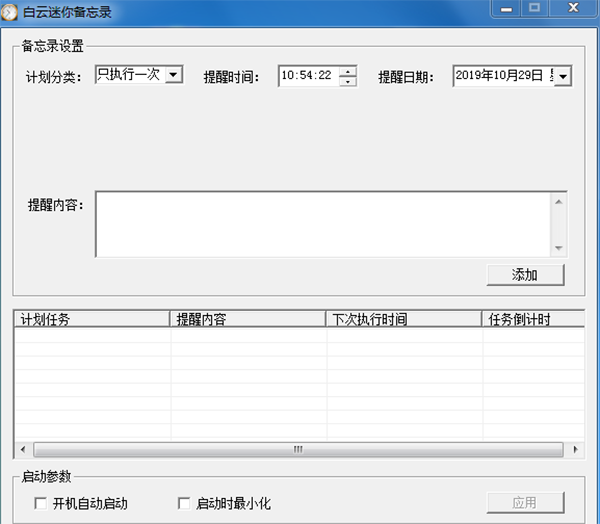Click the list's right scroll arrow
Screen dimensions: 600x524
click(x=575, y=449)
